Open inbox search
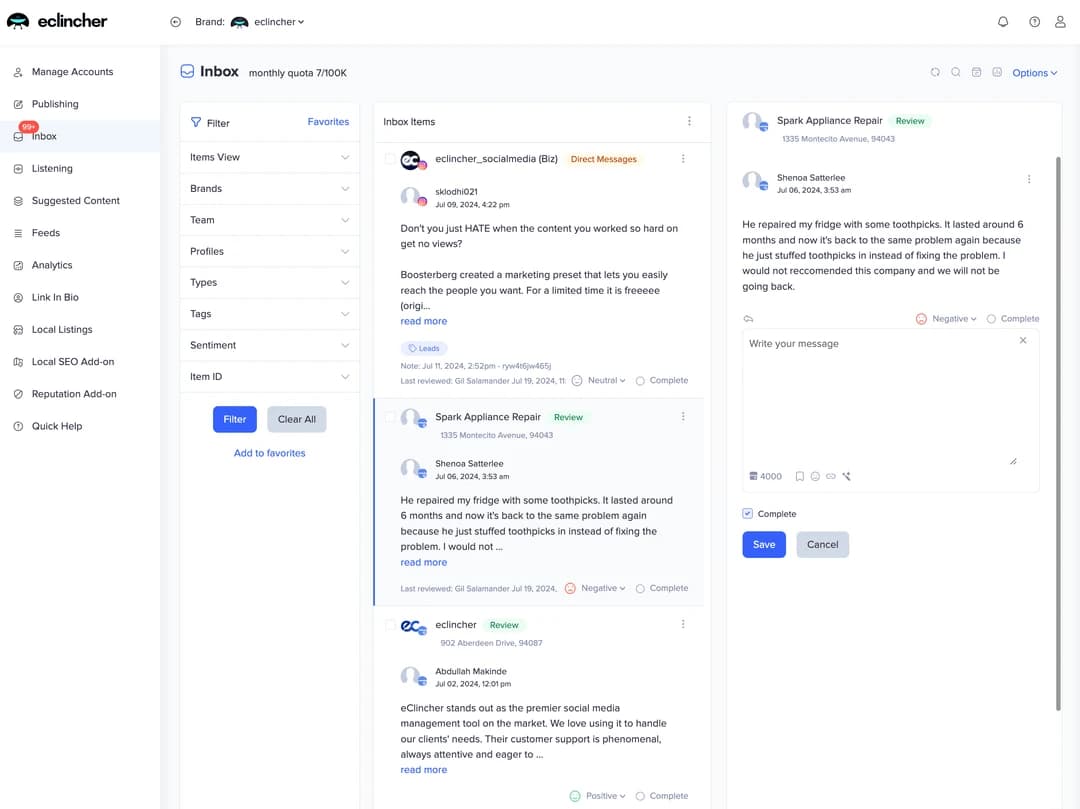 956,72
